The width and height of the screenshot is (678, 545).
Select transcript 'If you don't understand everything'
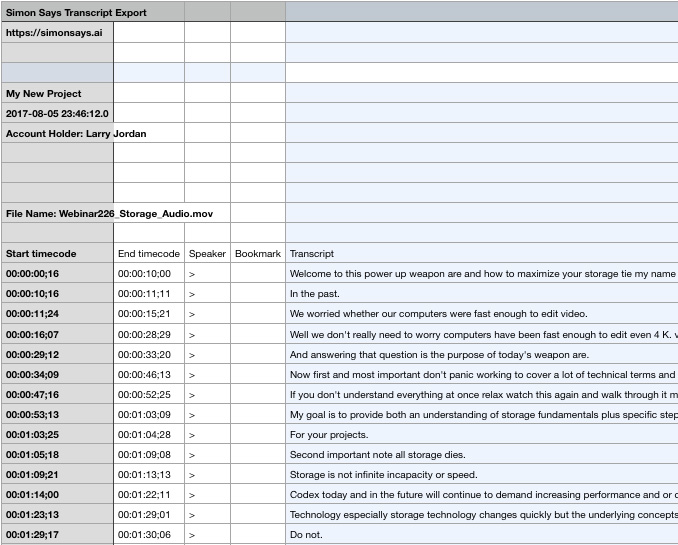click(x=482, y=394)
